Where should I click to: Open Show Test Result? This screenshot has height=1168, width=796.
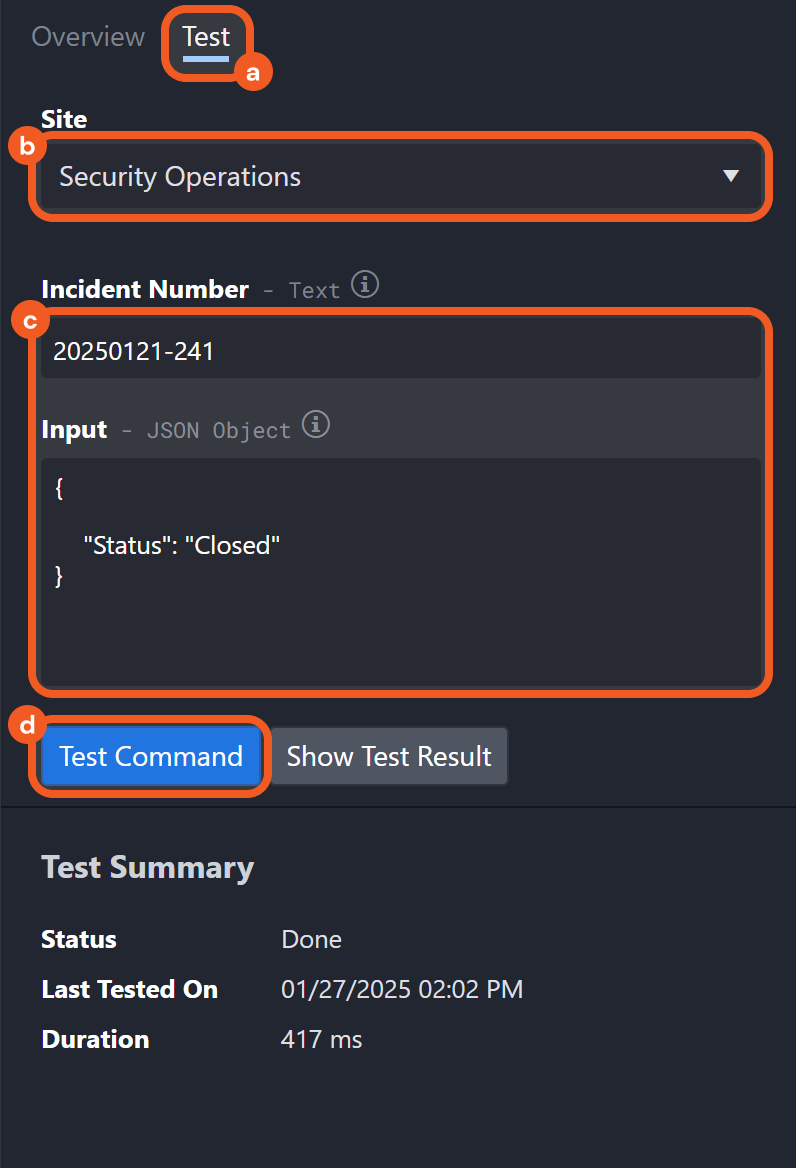click(x=388, y=756)
